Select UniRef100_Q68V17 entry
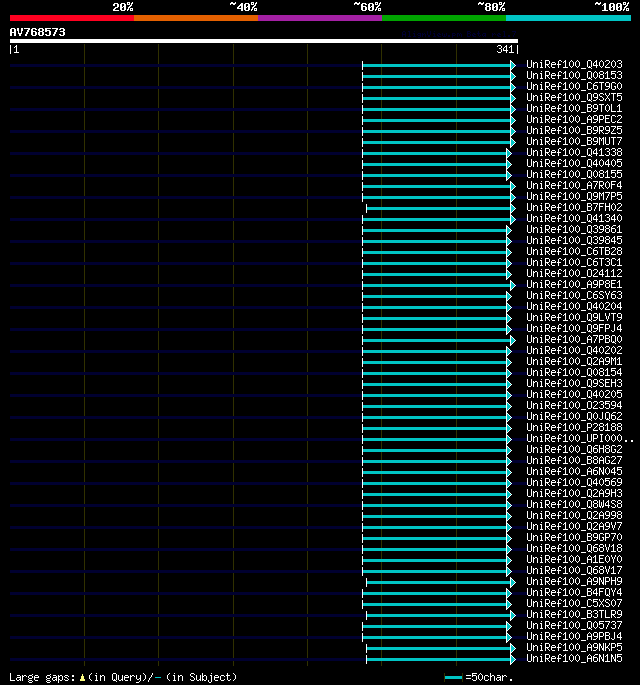Image resolution: width=640 pixels, height=685 pixels. [574, 571]
